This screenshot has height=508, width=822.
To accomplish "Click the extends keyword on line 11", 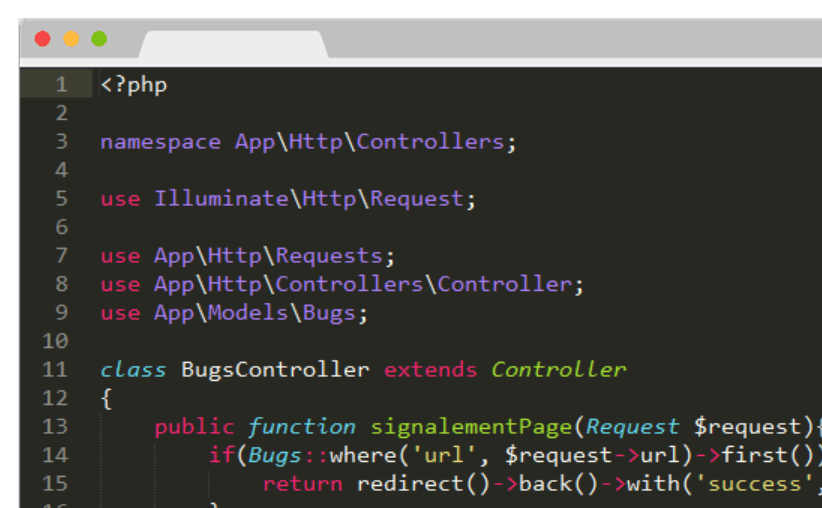I will pyautogui.click(x=430, y=370).
